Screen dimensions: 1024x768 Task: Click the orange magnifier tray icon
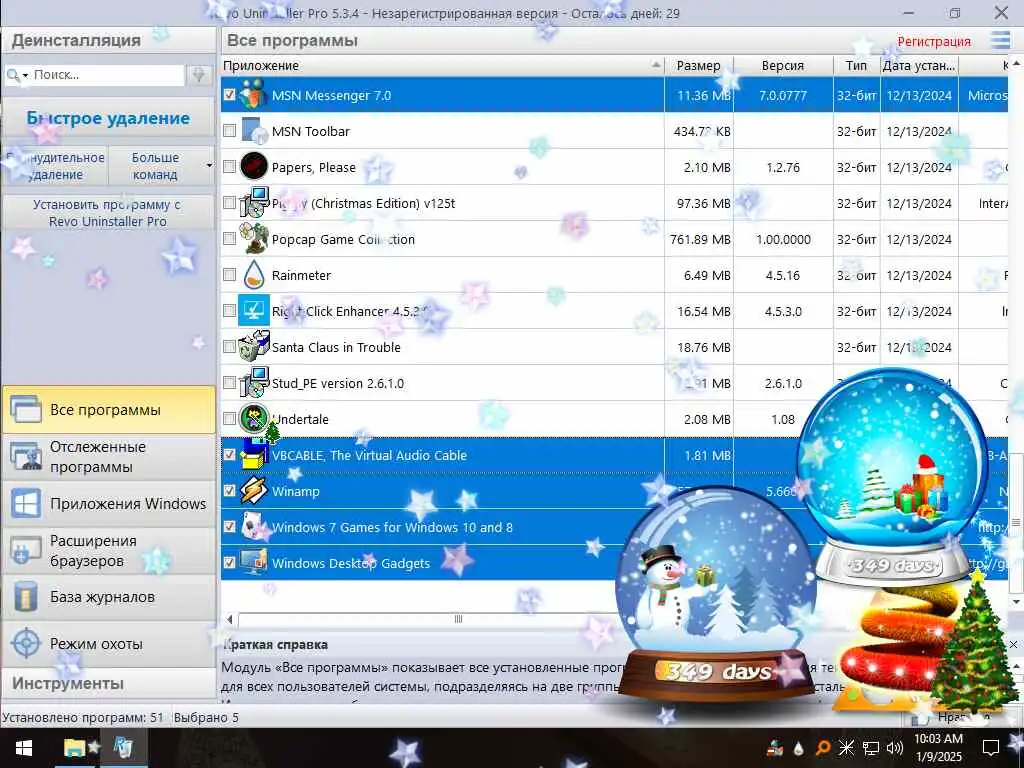click(823, 748)
